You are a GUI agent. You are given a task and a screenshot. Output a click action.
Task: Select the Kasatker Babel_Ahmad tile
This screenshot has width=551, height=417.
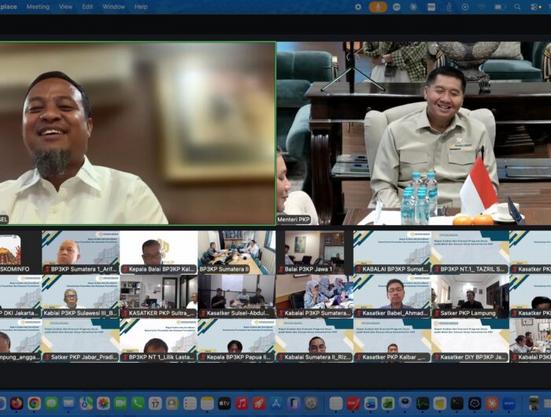pyautogui.click(x=393, y=296)
